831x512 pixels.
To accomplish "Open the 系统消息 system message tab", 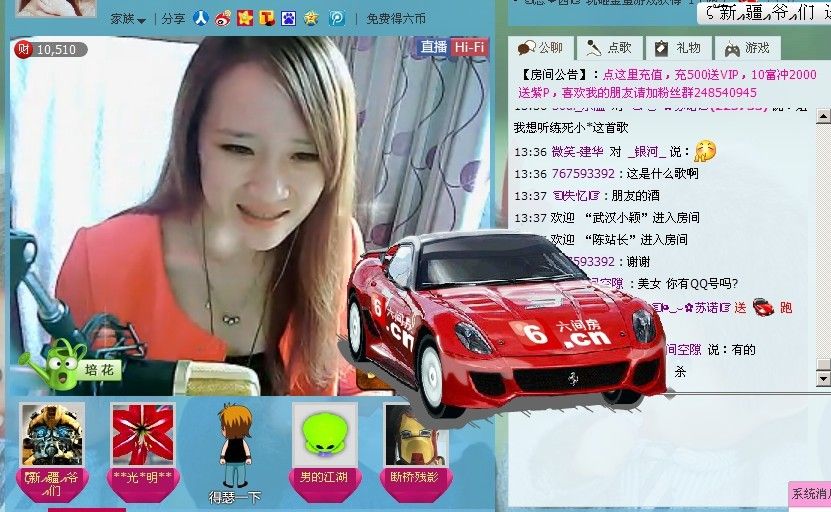I will (810, 493).
